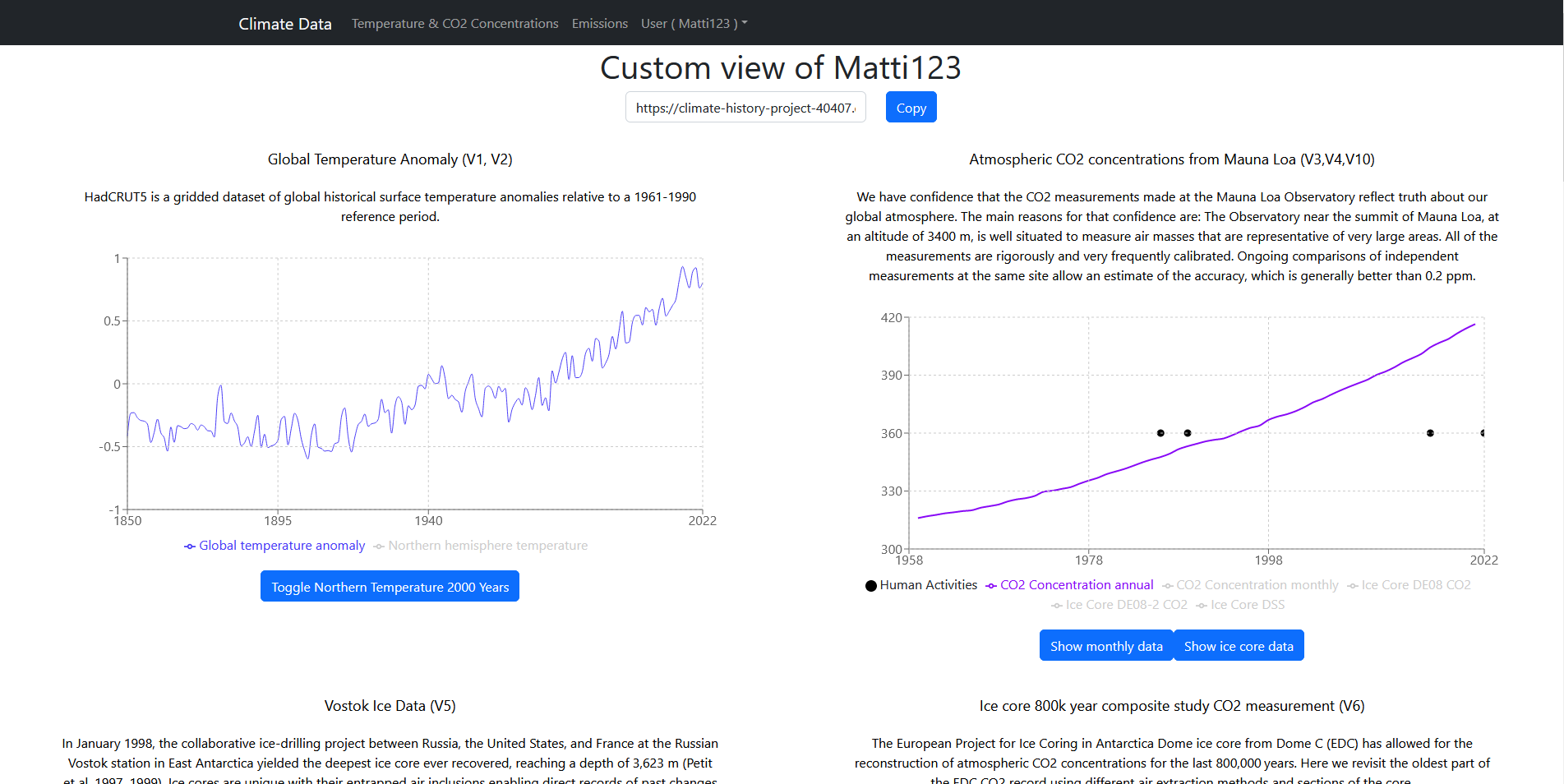
Task: Click the black Human Activities legend dot
Action: (870, 585)
